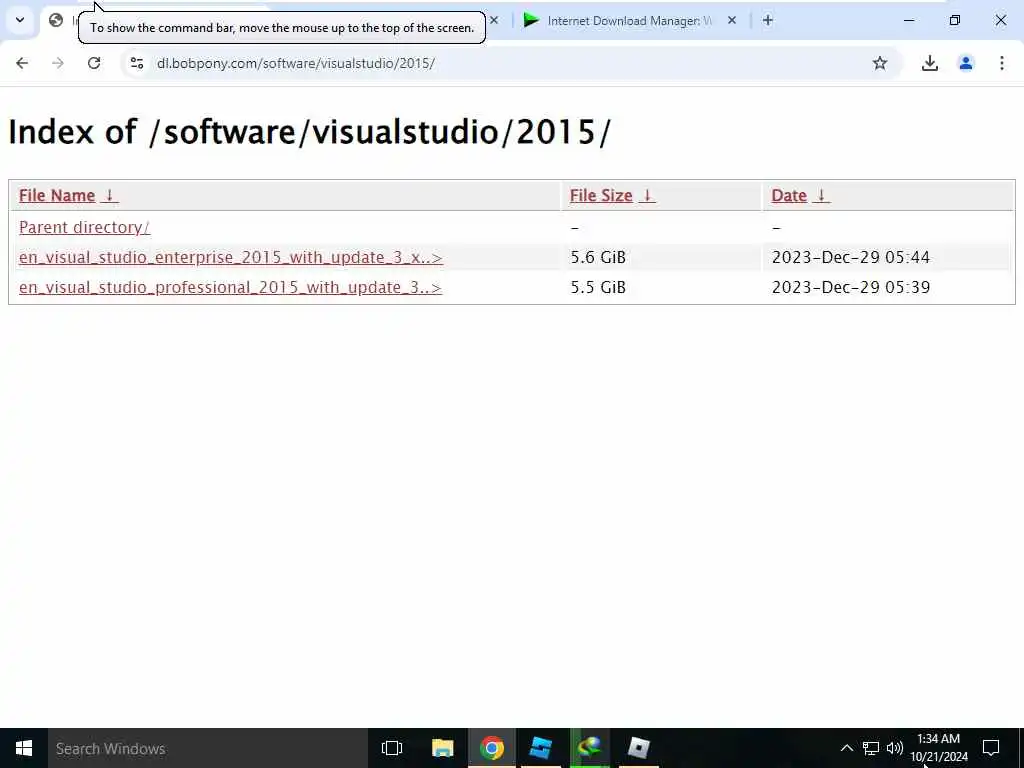The image size is (1024, 768).
Task: Select the 5.6 GiB size cell
Action: (x=598, y=257)
